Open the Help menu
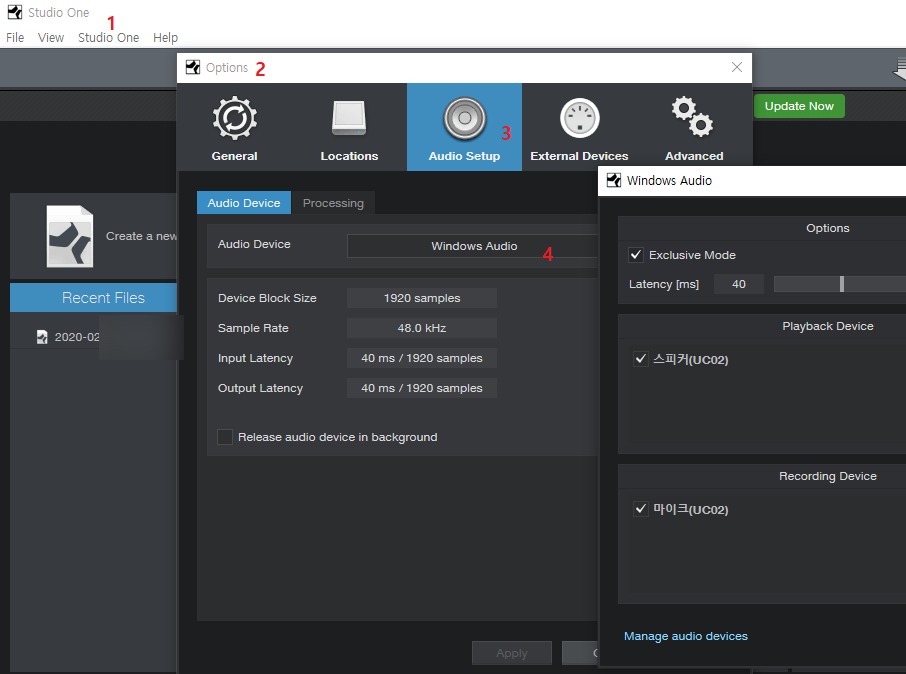This screenshot has width=906, height=674. [x=165, y=38]
